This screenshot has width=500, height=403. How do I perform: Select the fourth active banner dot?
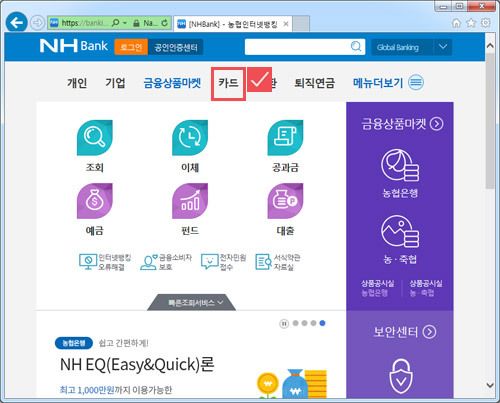[322, 323]
